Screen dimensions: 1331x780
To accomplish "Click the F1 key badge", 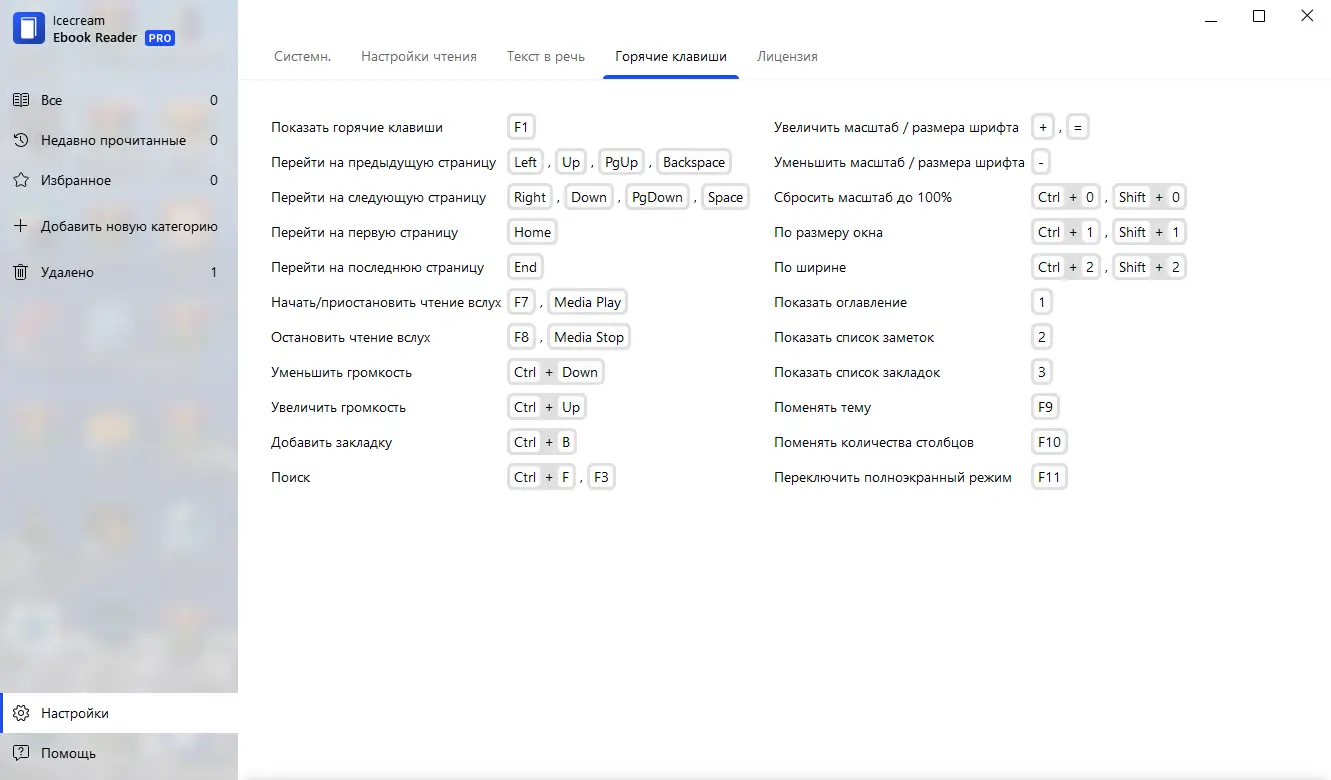I will click(521, 127).
